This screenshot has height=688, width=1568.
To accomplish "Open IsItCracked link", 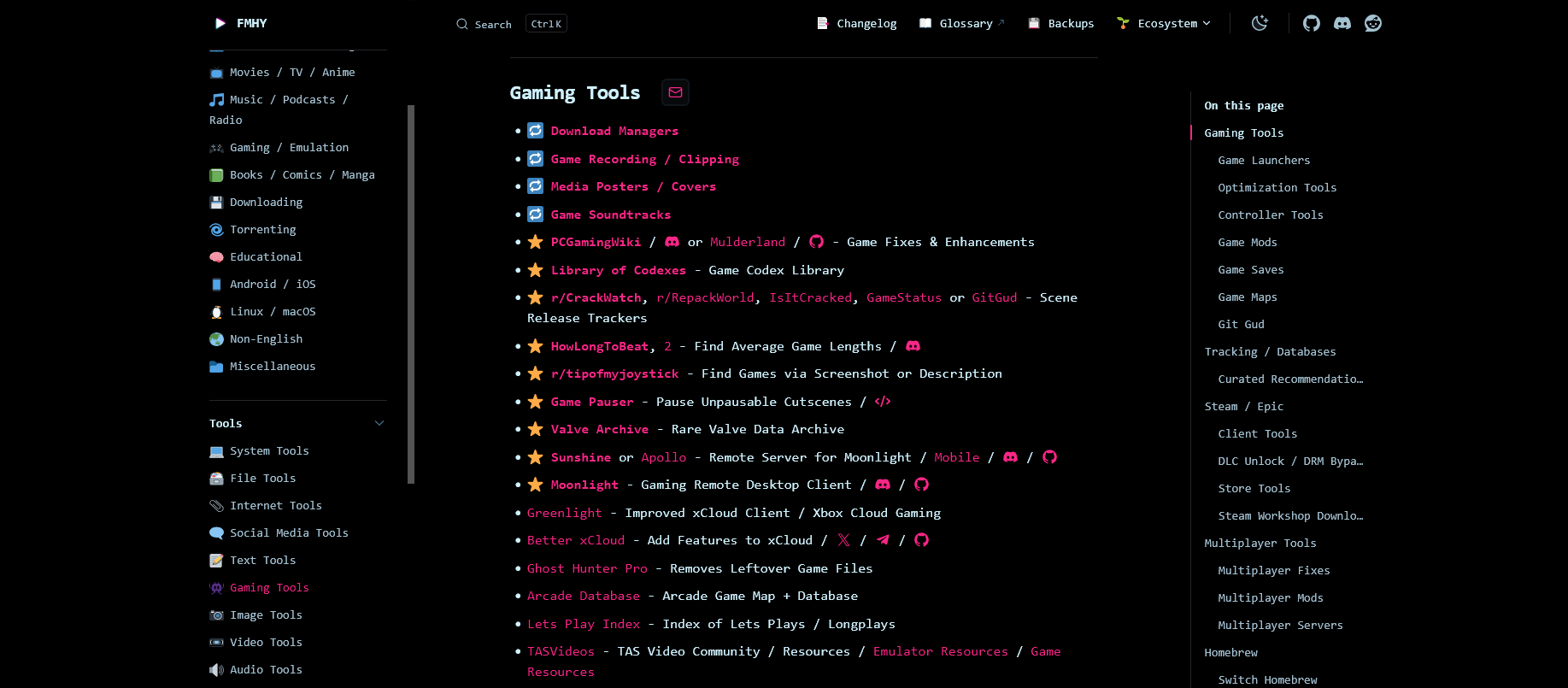I will [811, 297].
